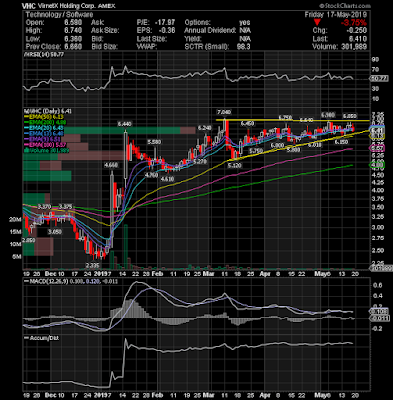
Task: Click the 5.120 March low label
Action: (x=234, y=165)
